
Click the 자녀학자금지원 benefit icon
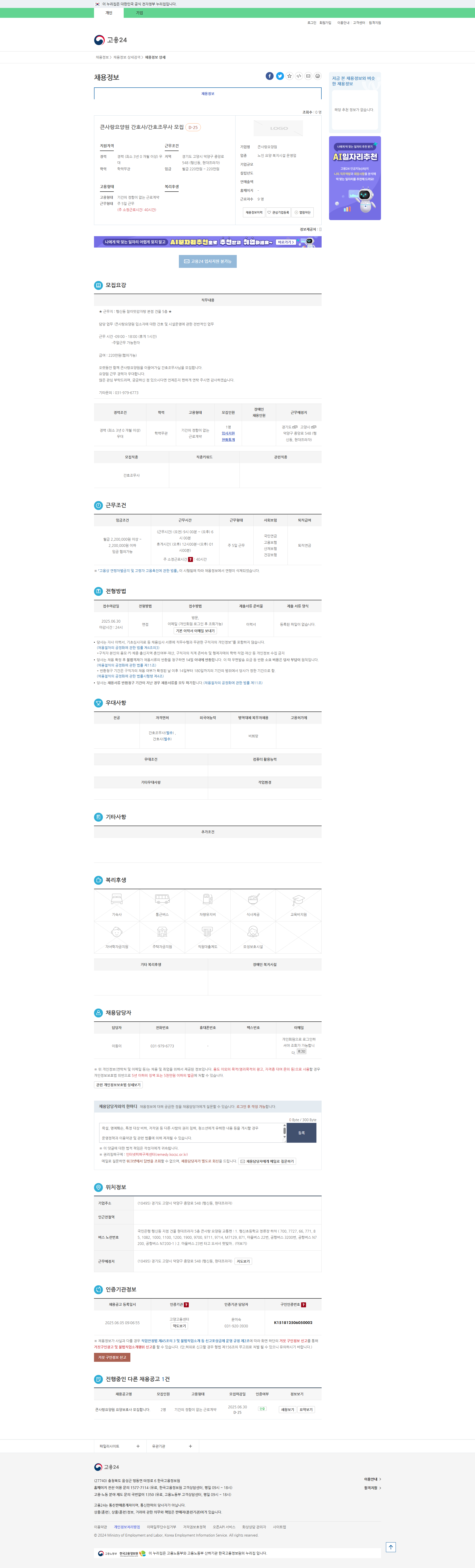(x=117, y=932)
